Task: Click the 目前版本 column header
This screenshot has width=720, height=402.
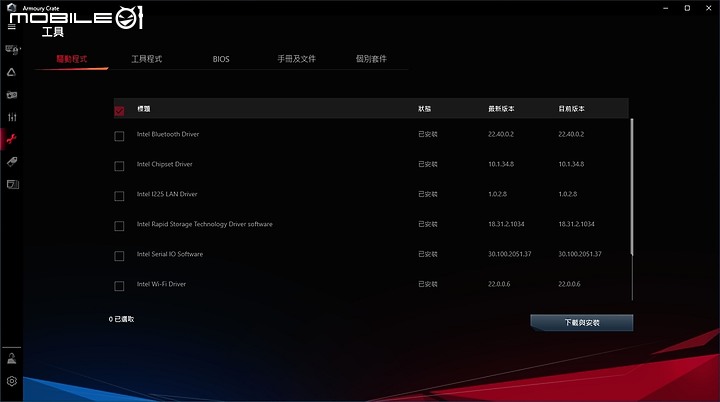Action: coord(571,109)
